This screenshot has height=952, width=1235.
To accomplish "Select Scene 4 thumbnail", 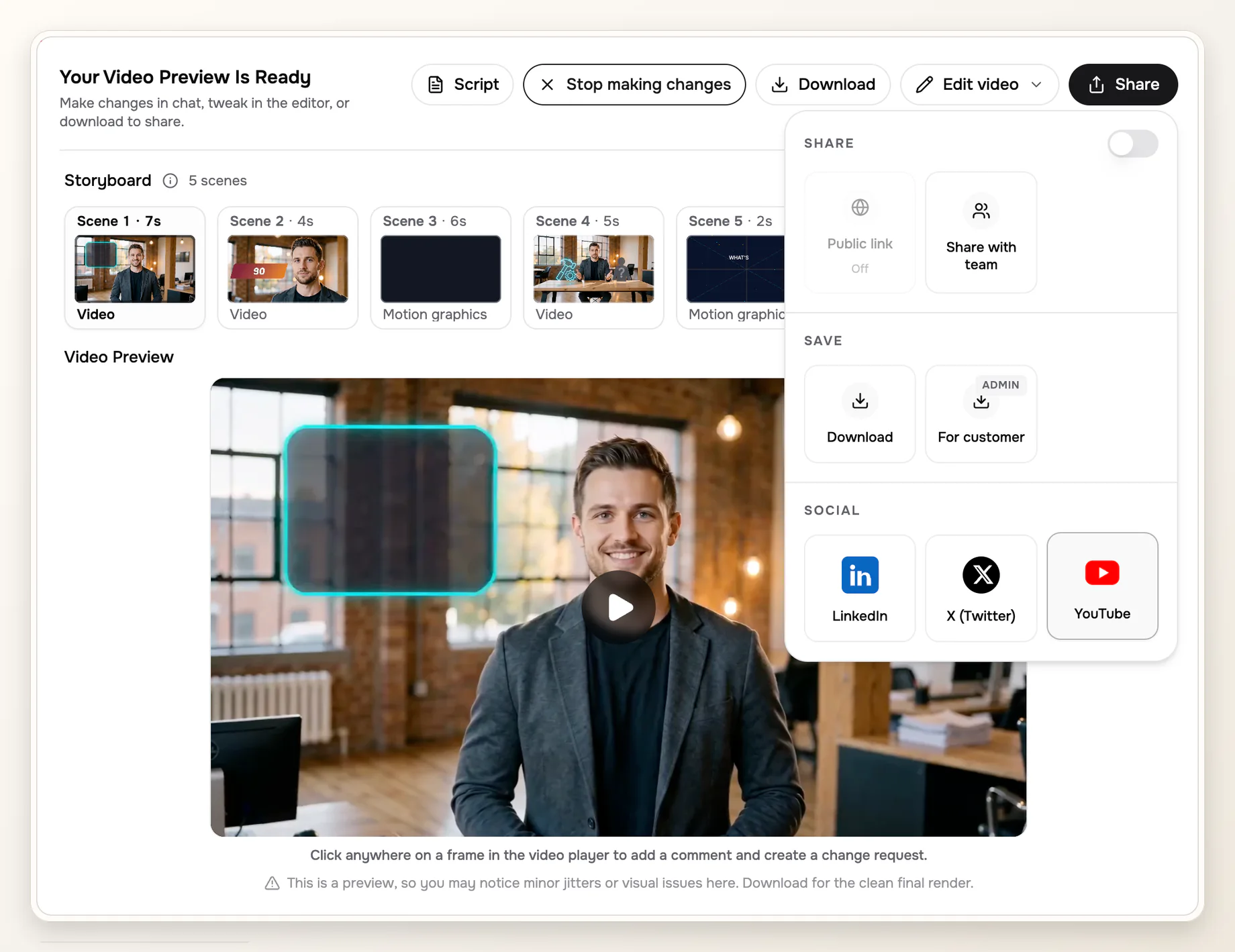I will [593, 268].
